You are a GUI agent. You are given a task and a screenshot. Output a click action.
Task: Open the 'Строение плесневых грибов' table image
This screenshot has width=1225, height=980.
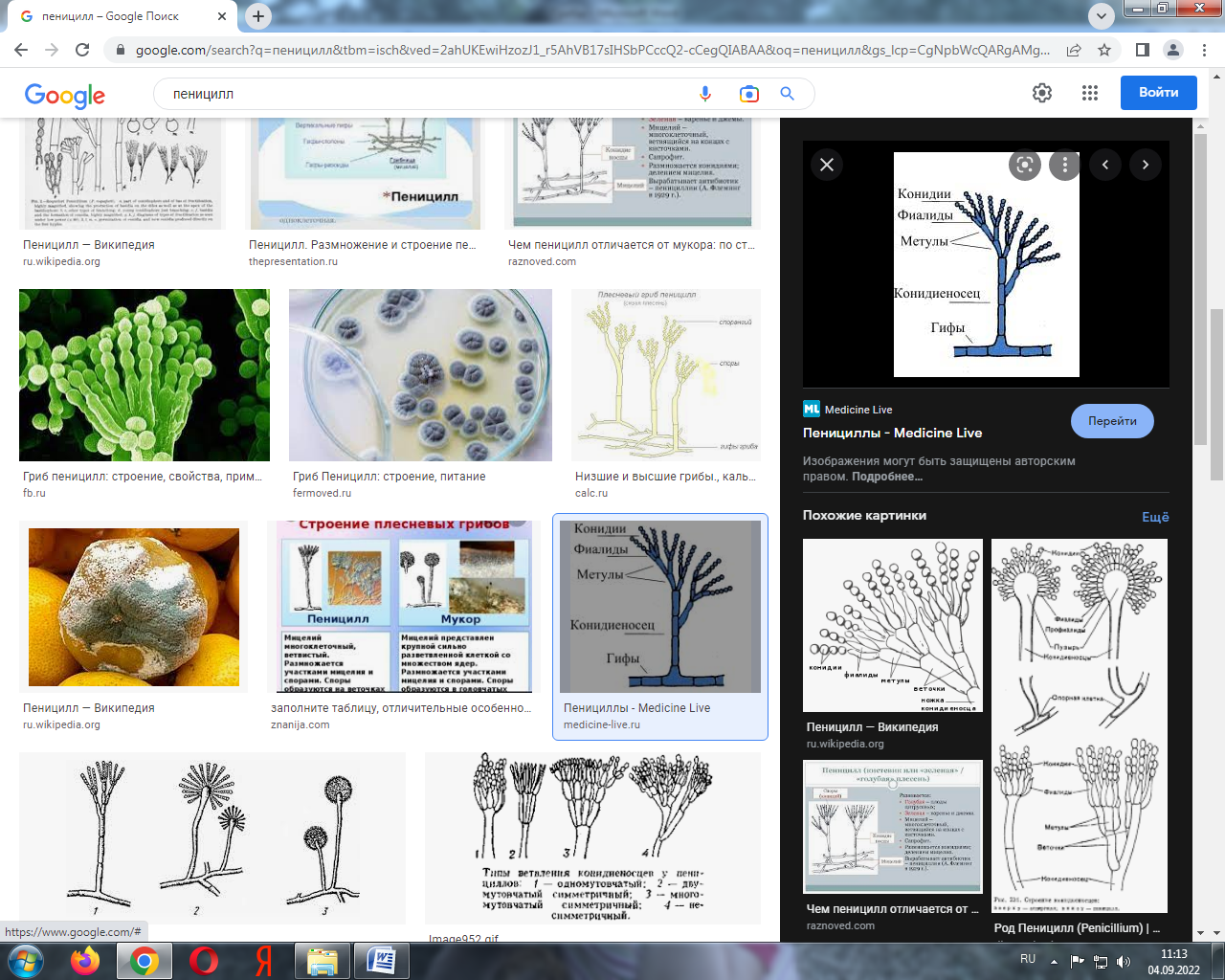402,607
